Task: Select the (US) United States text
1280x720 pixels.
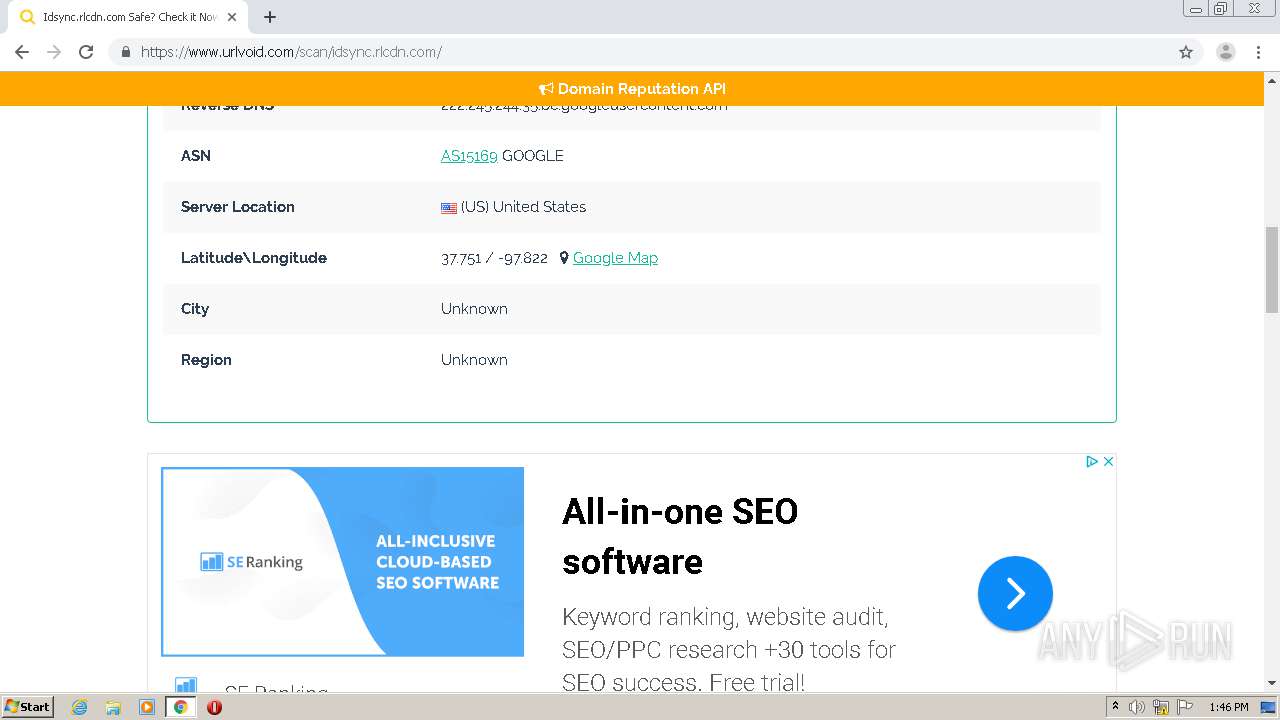Action: click(x=523, y=207)
